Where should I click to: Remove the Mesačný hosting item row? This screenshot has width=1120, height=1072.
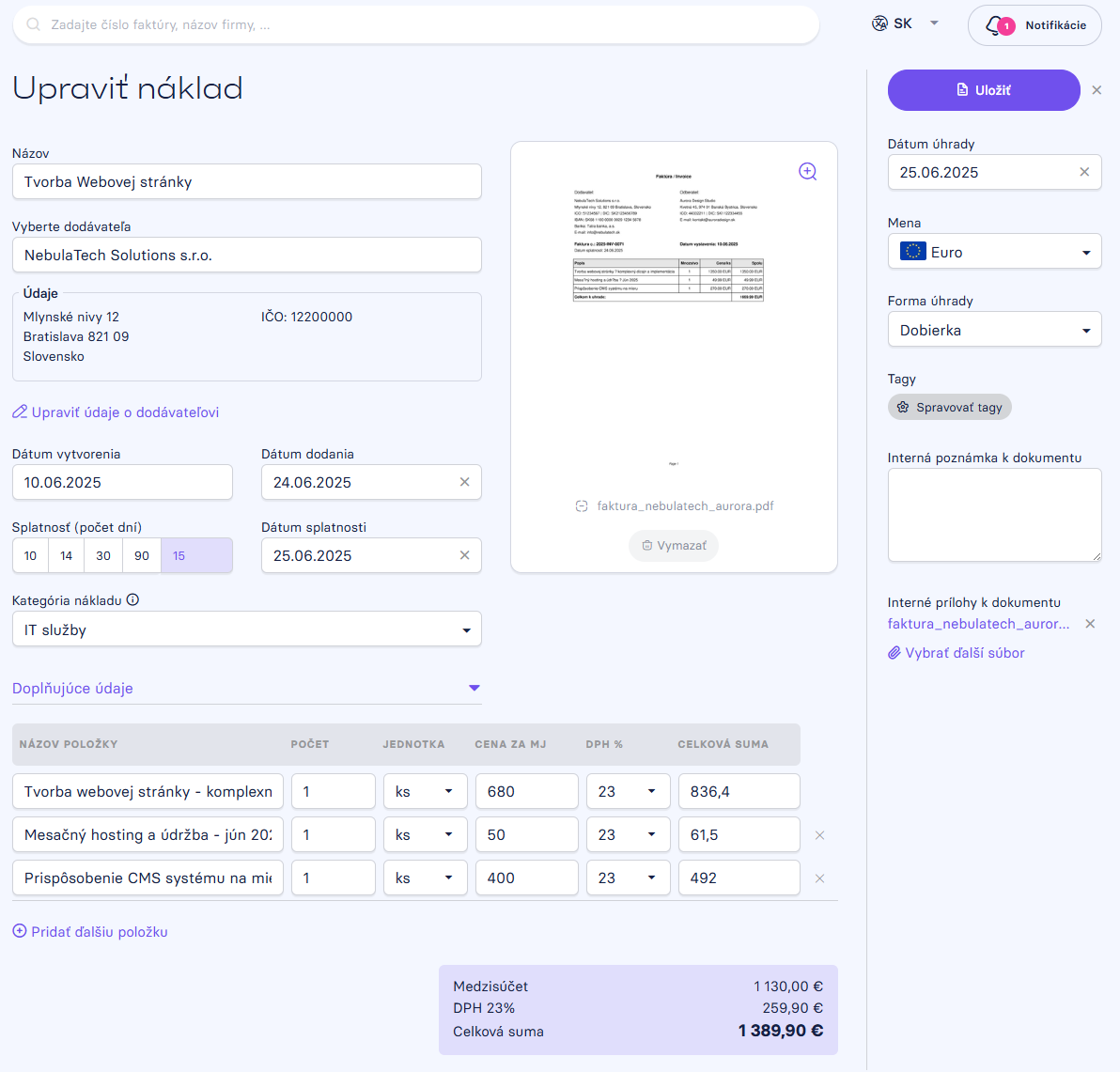820,835
